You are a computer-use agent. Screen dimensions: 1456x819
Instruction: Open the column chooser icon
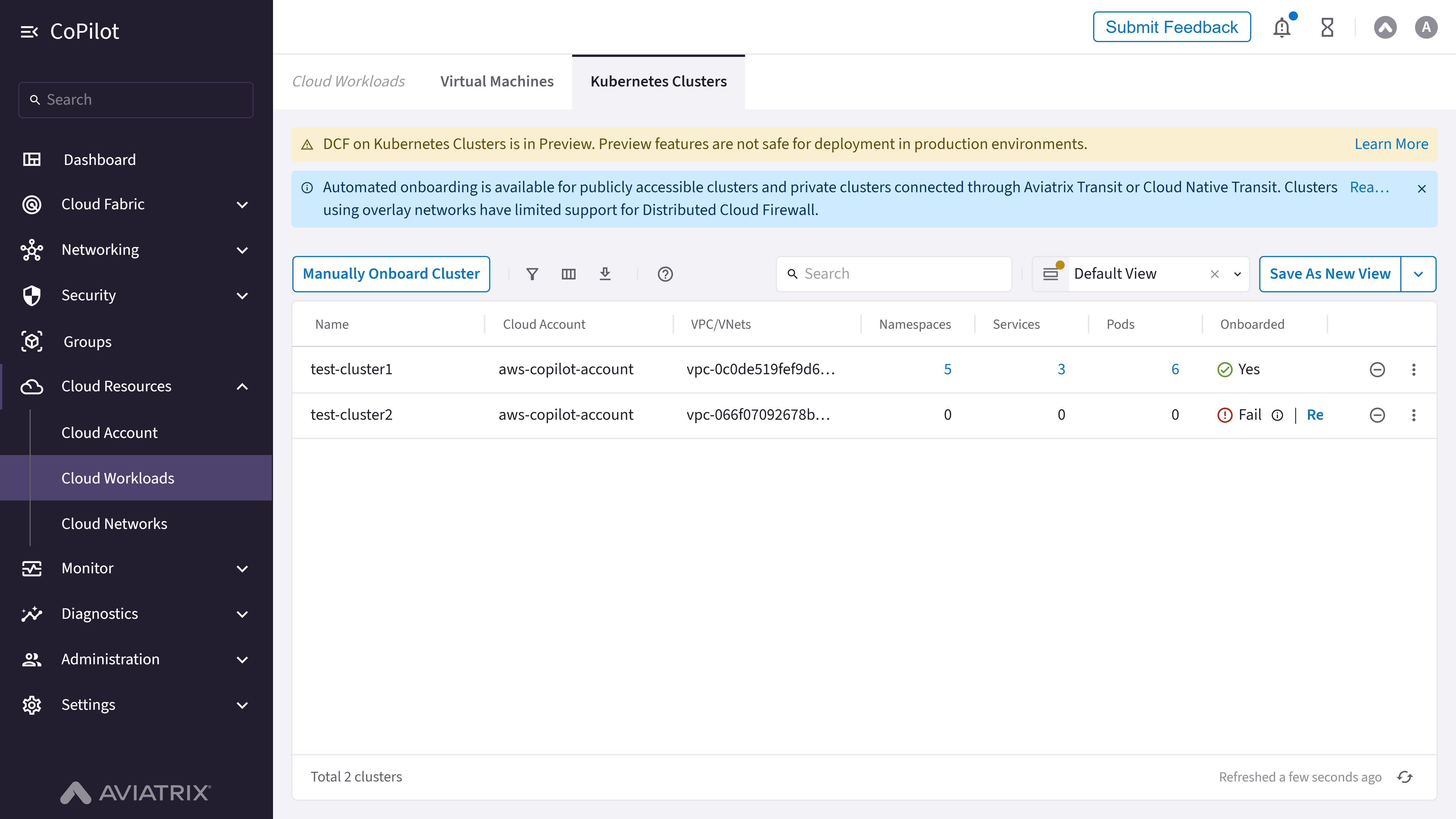pyautogui.click(x=569, y=274)
